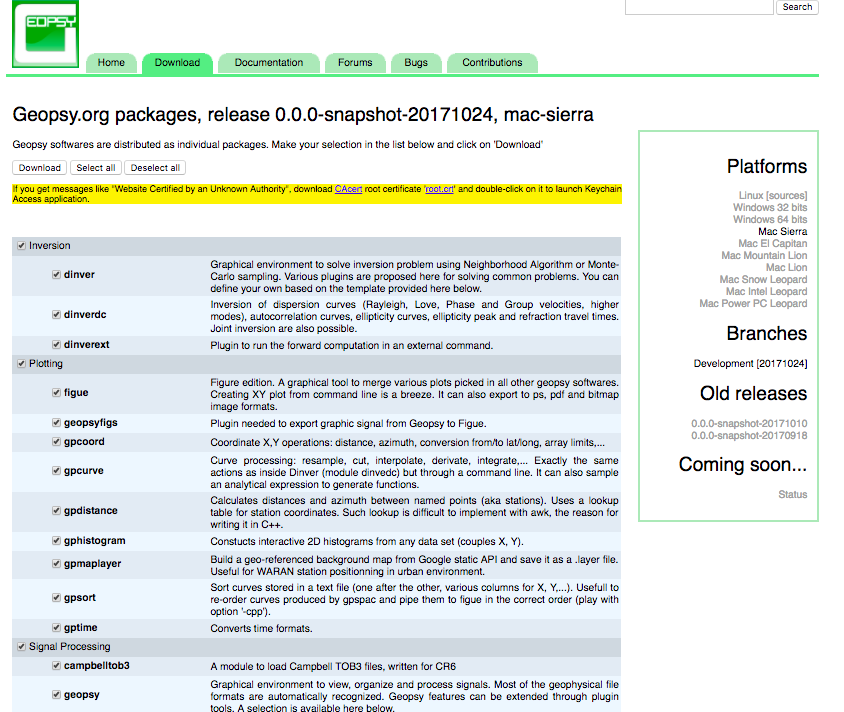The width and height of the screenshot is (844, 712).
Task: Click the Download packages button
Action: (x=40, y=168)
